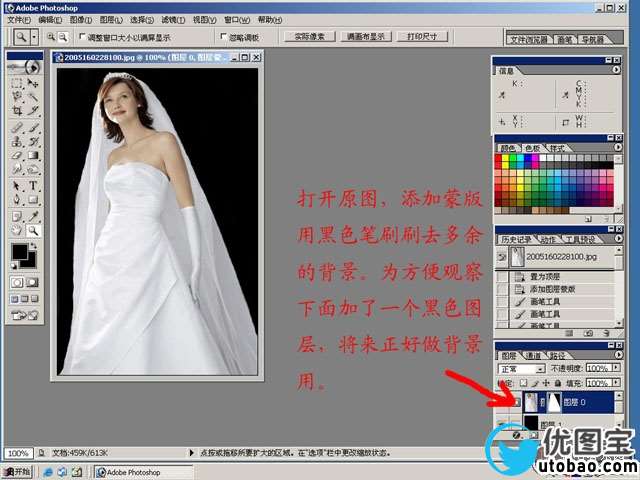Click the 打印尺寸 button
This screenshot has height=480, width=640.
[x=422, y=37]
